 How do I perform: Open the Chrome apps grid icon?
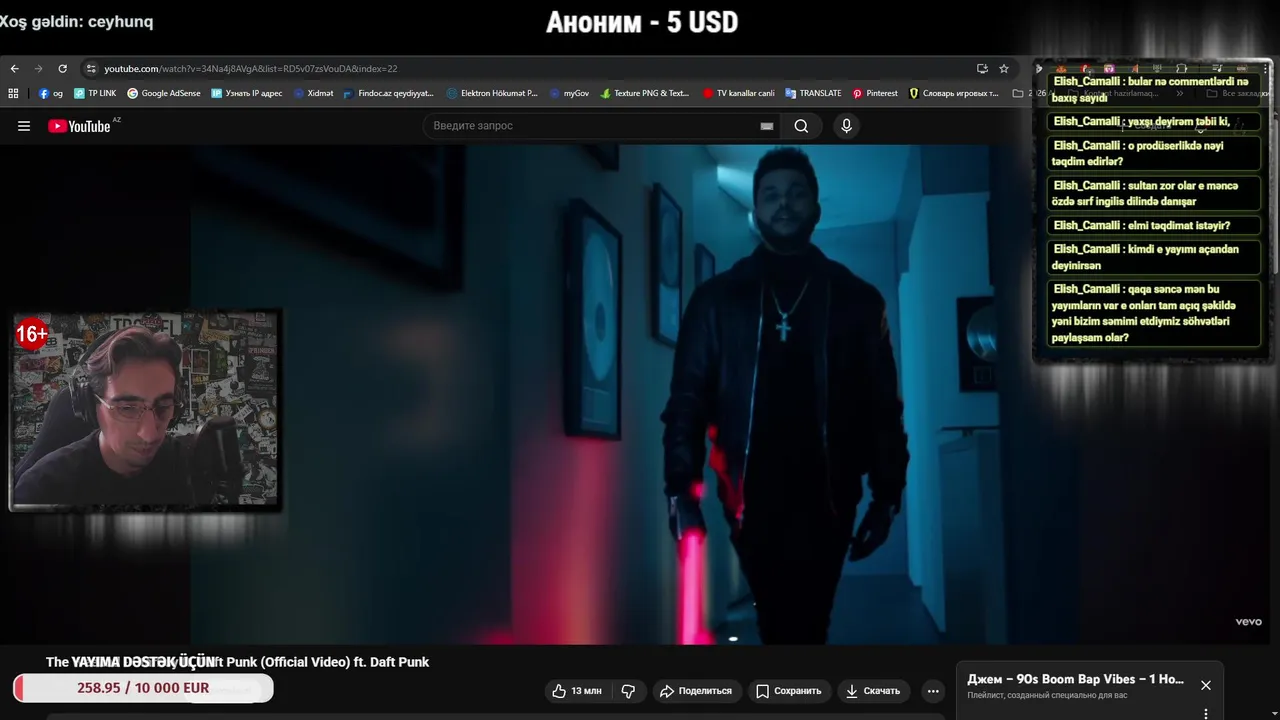(x=13, y=93)
